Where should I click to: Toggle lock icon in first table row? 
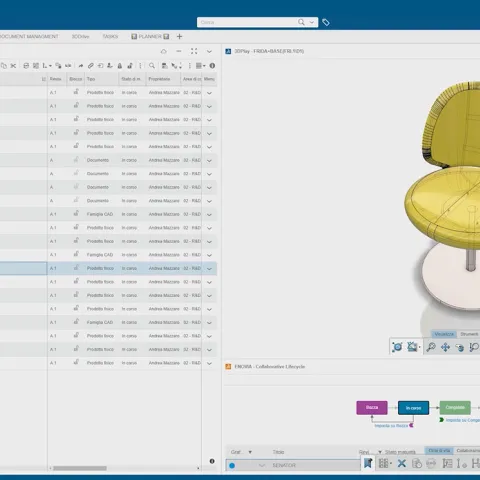[76, 92]
